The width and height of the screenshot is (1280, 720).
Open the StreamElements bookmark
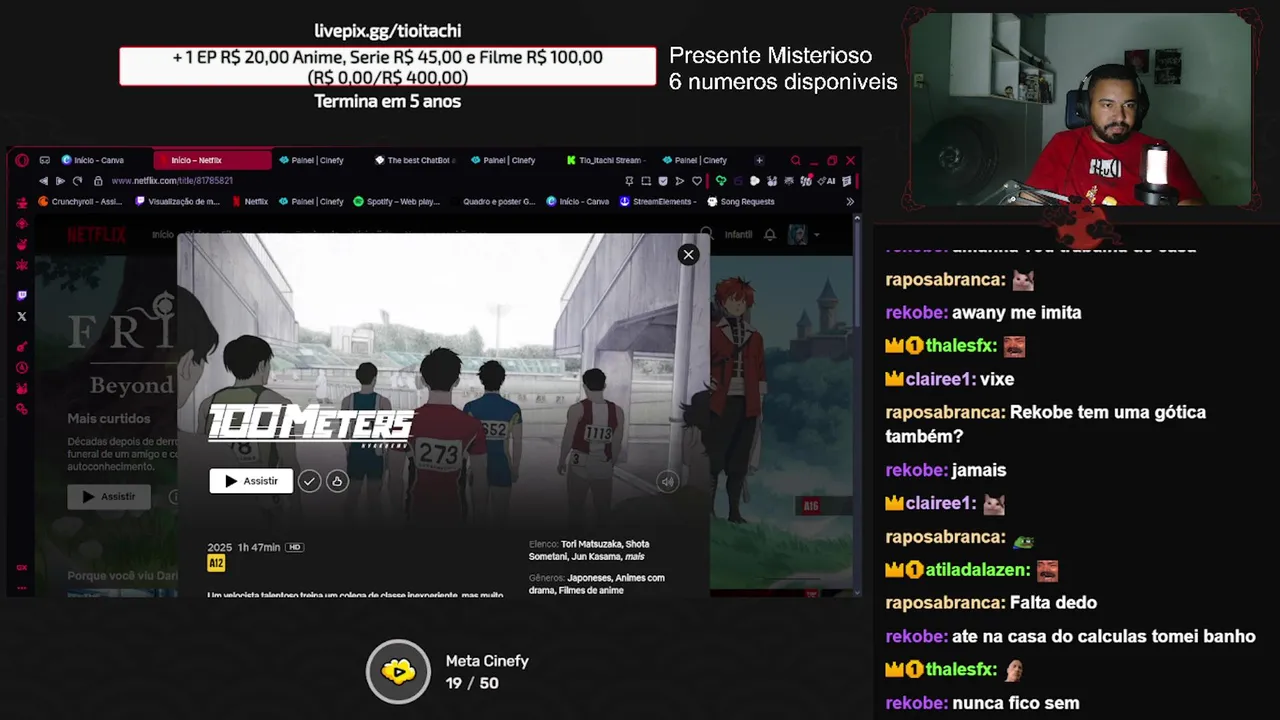coord(657,201)
